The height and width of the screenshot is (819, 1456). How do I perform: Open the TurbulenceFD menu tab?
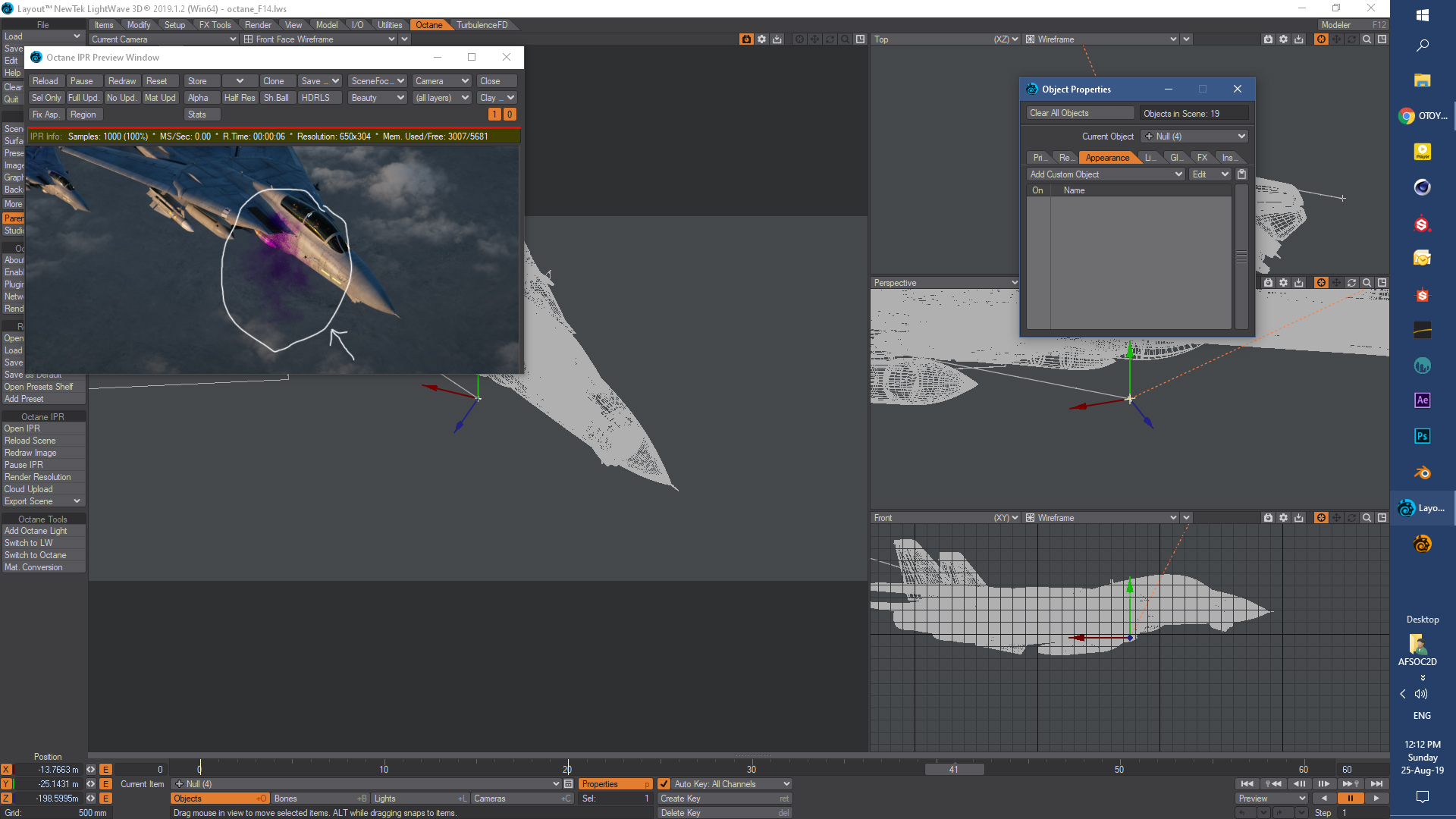tap(482, 25)
